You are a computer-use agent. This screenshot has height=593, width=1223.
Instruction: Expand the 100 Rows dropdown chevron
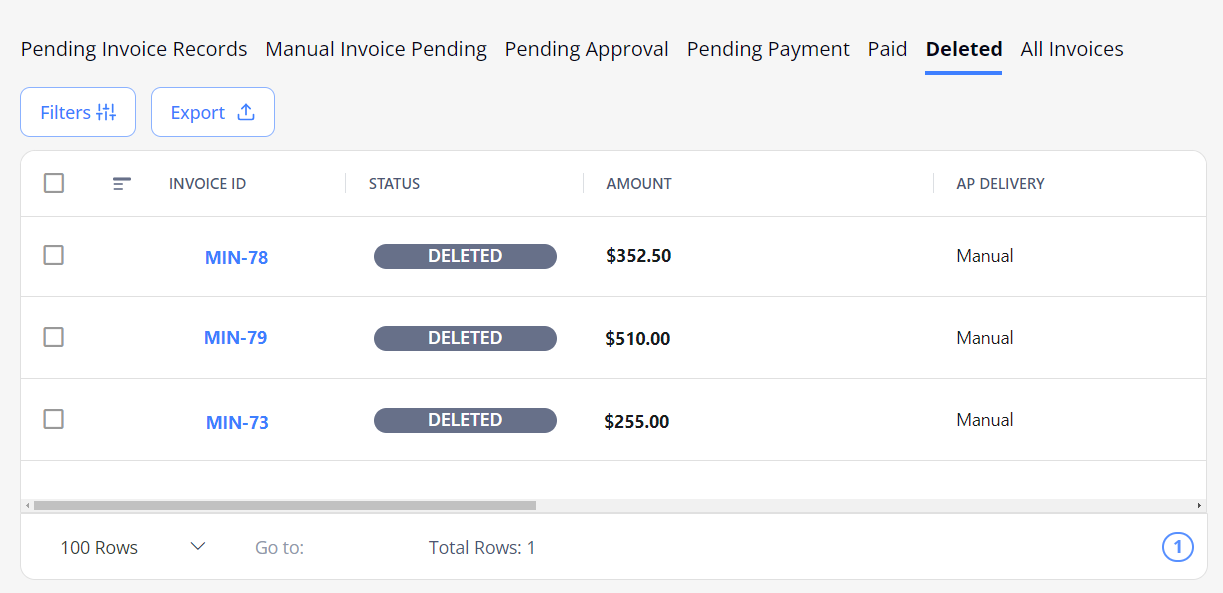coord(198,546)
